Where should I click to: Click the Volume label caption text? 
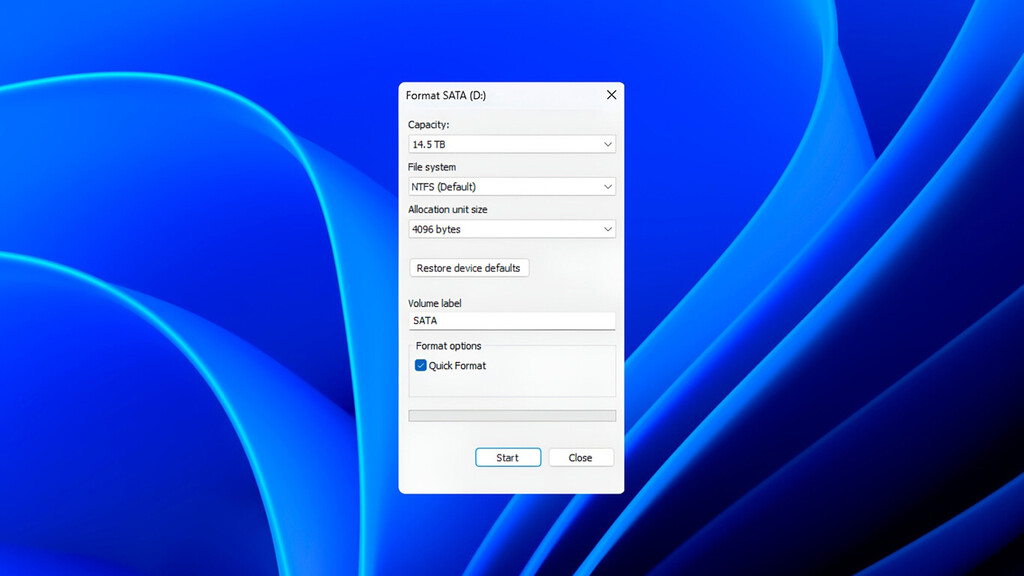pos(435,303)
